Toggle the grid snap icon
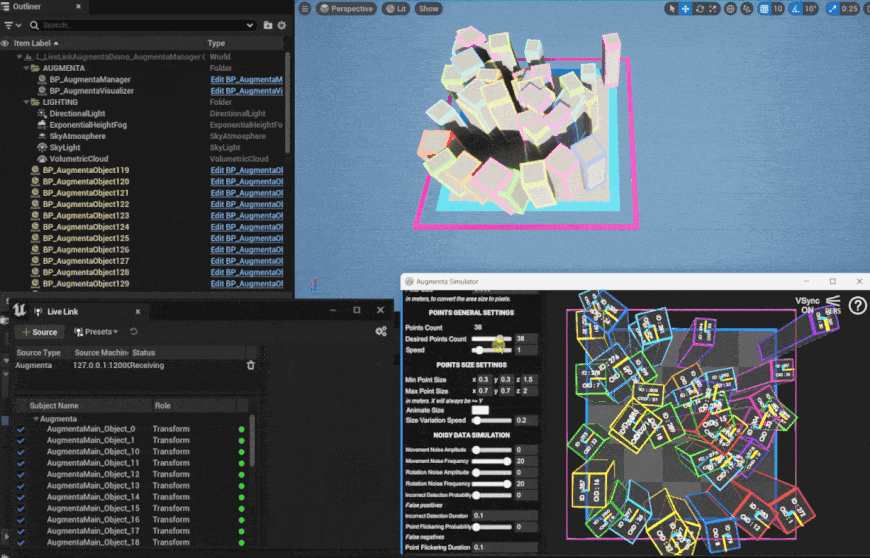Image resolution: width=870 pixels, height=558 pixels. (765, 9)
